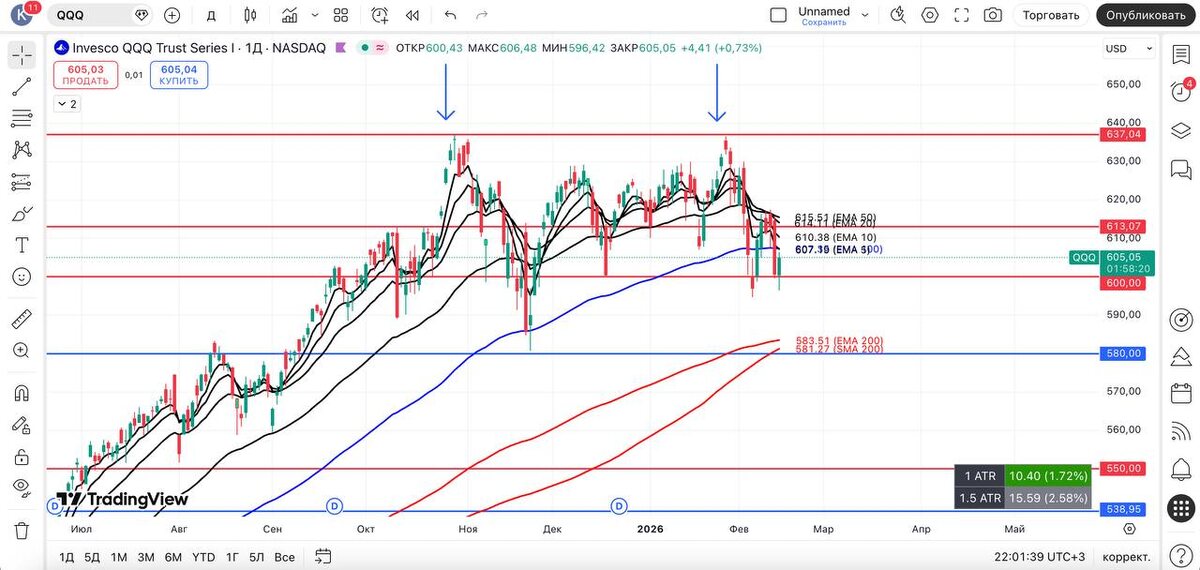Select the Все time range tab
The height and width of the screenshot is (570, 1200).
tap(284, 557)
